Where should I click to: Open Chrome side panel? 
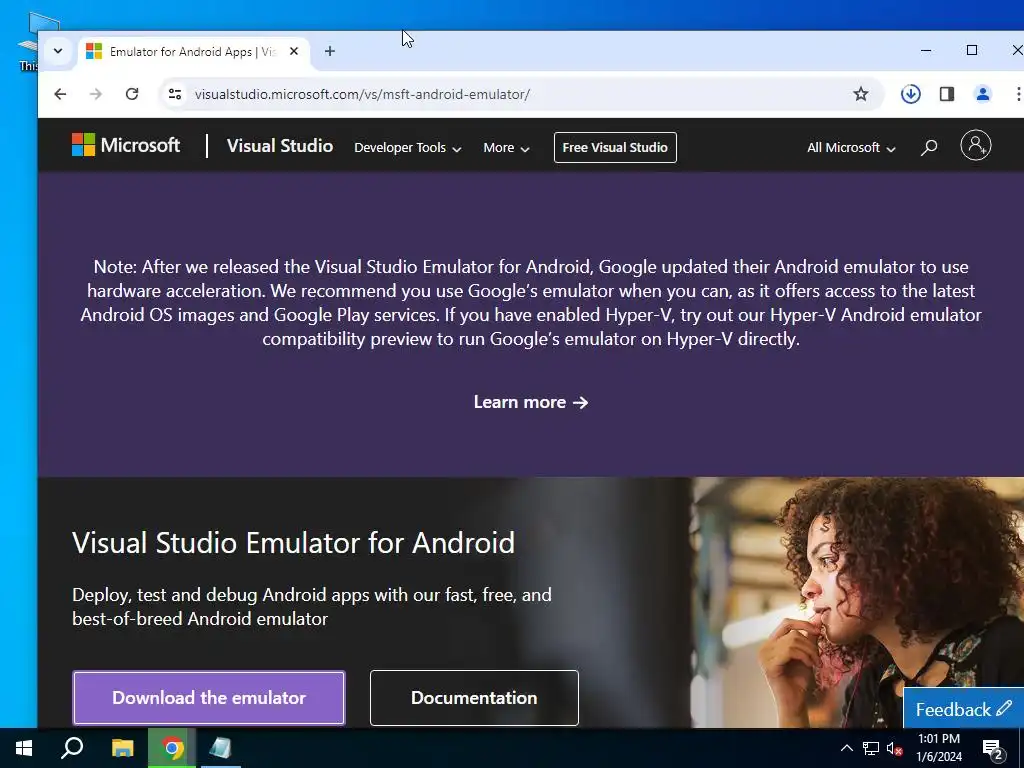(946, 94)
